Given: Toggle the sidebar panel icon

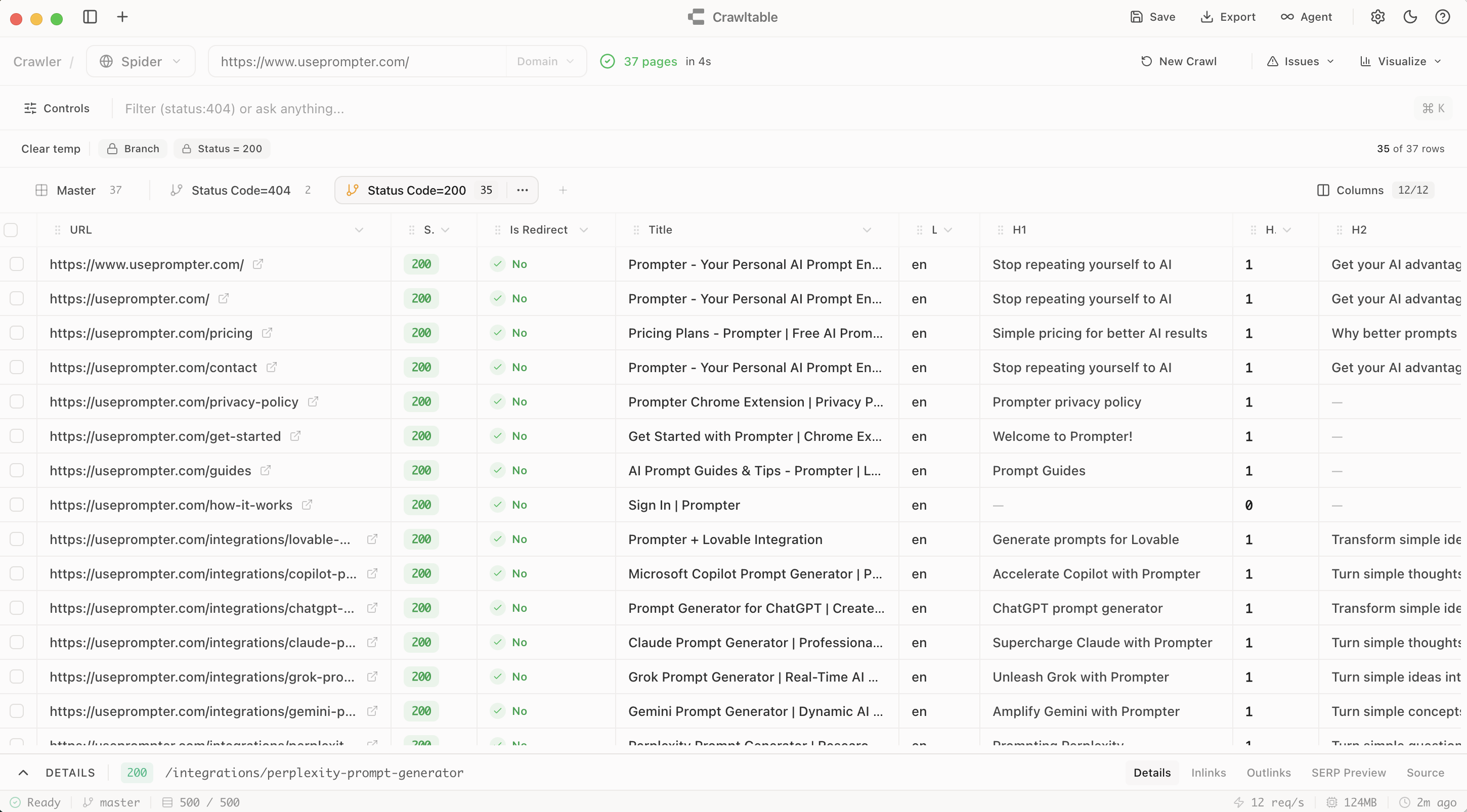Looking at the screenshot, I should coord(90,17).
